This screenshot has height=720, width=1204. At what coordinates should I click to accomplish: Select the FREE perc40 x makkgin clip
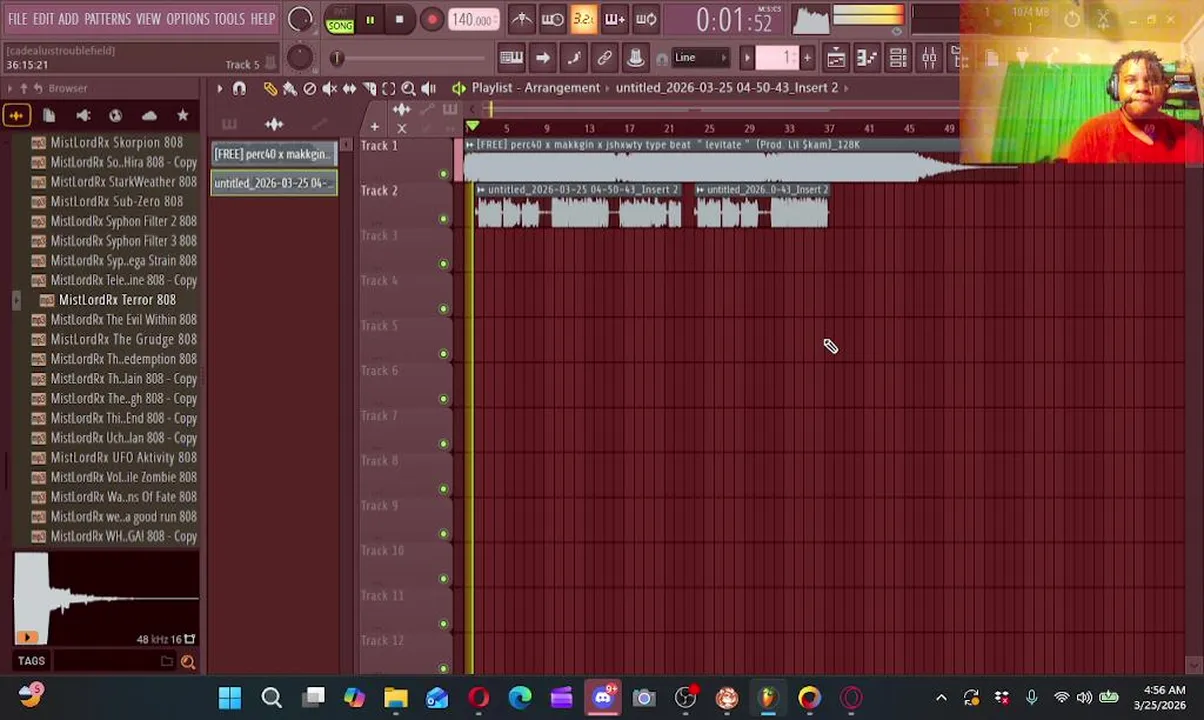pos(273,154)
